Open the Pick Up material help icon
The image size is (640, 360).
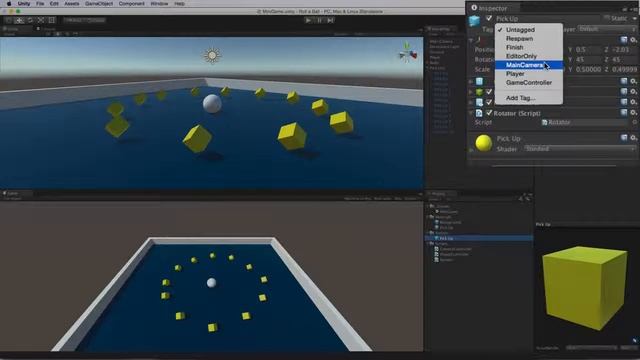[624, 138]
